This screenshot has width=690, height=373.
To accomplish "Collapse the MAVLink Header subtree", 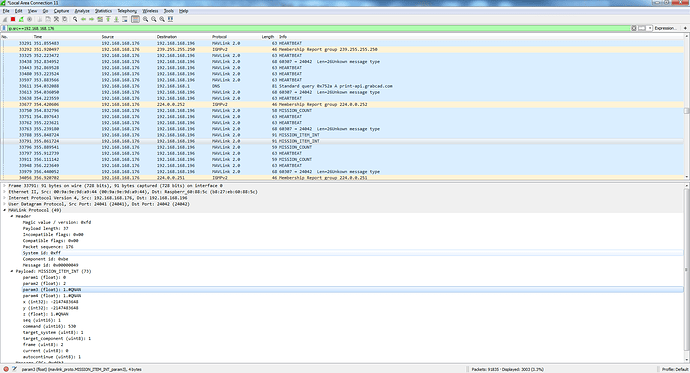I will pos(12,216).
